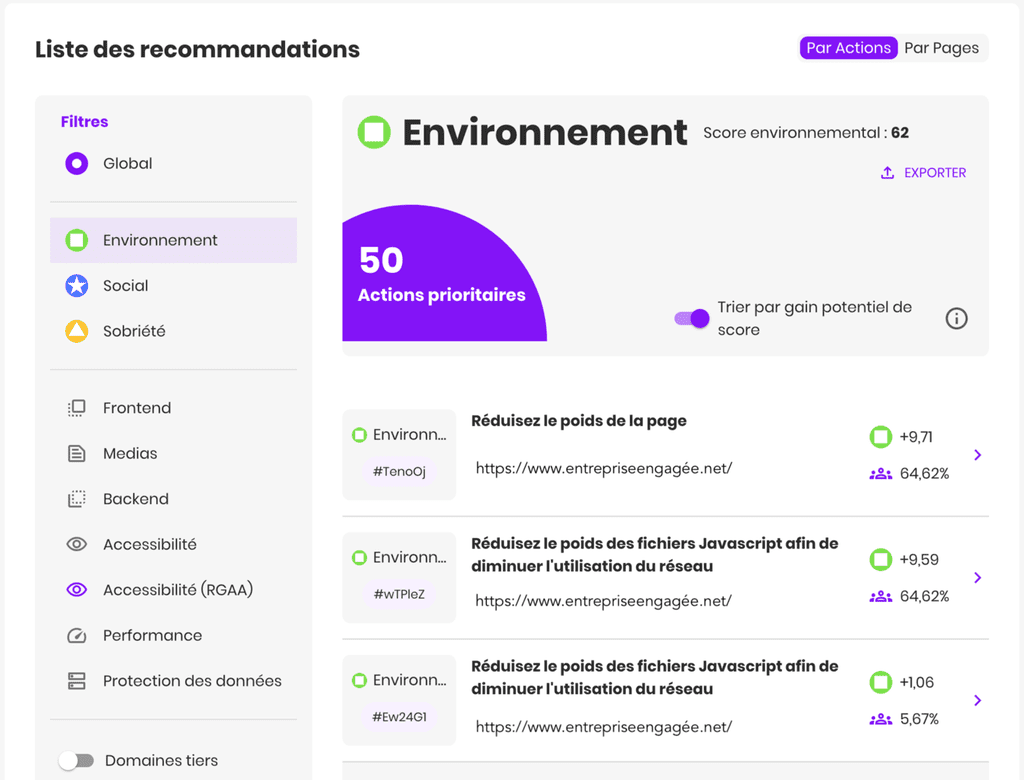Click people icon beside 5,67%
Screen dimensions: 1024x780
tap(880, 719)
